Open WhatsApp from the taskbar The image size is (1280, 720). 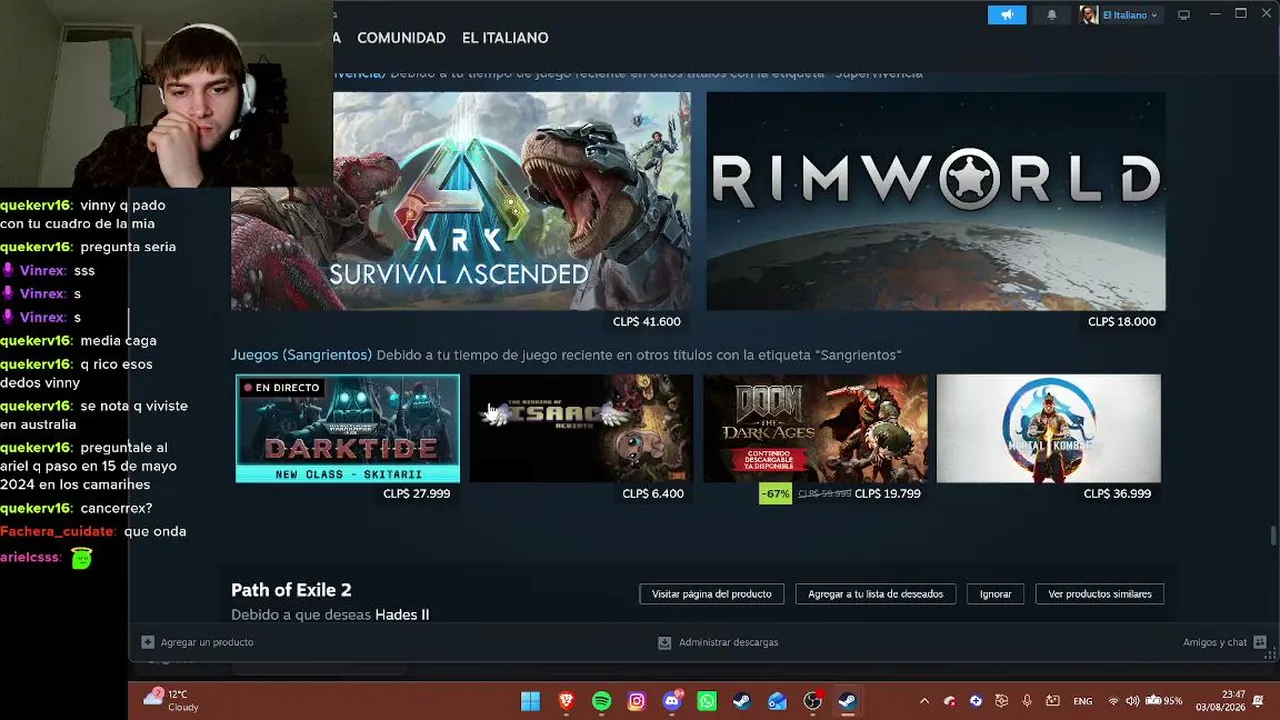pos(707,701)
